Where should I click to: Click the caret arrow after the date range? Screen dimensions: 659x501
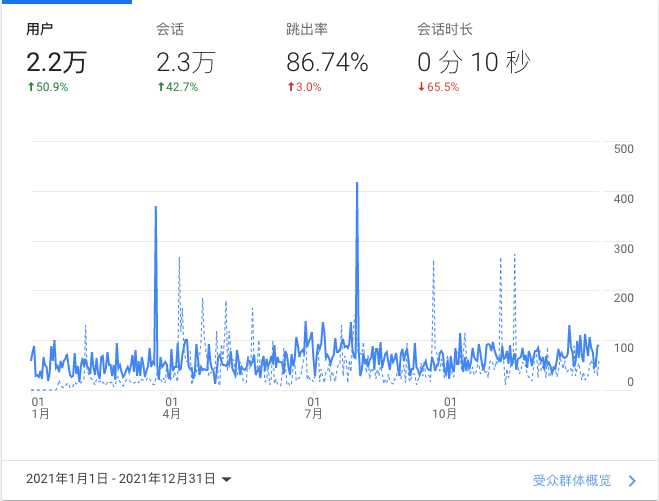coord(227,480)
